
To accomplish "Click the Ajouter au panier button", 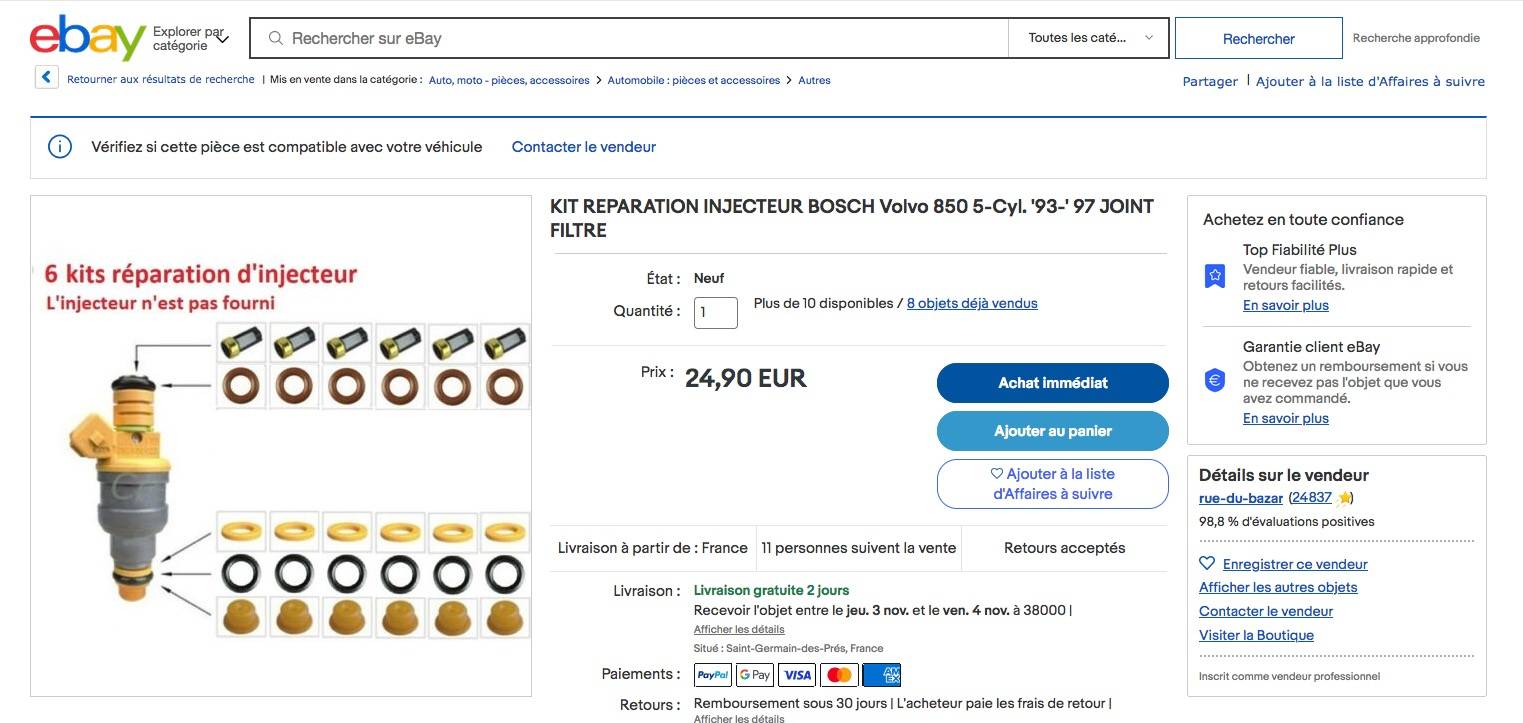I will 1052,431.
